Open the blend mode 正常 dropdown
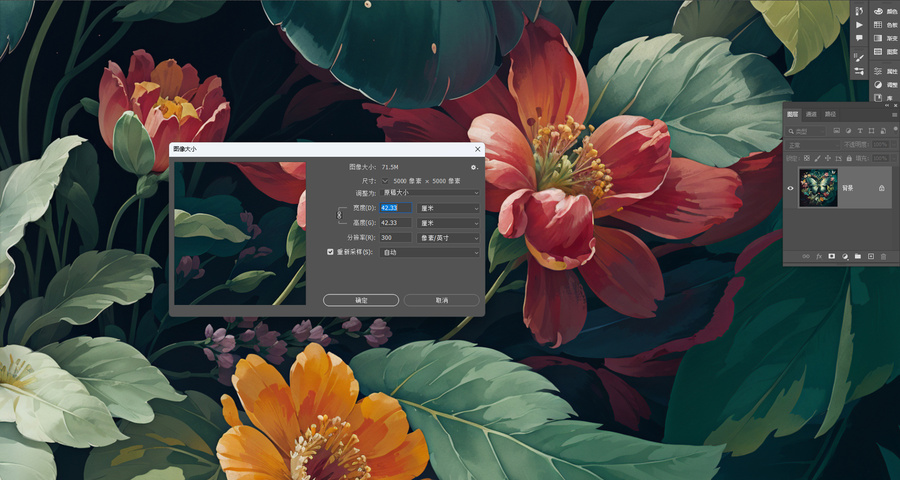The width and height of the screenshot is (900, 480). (813, 145)
